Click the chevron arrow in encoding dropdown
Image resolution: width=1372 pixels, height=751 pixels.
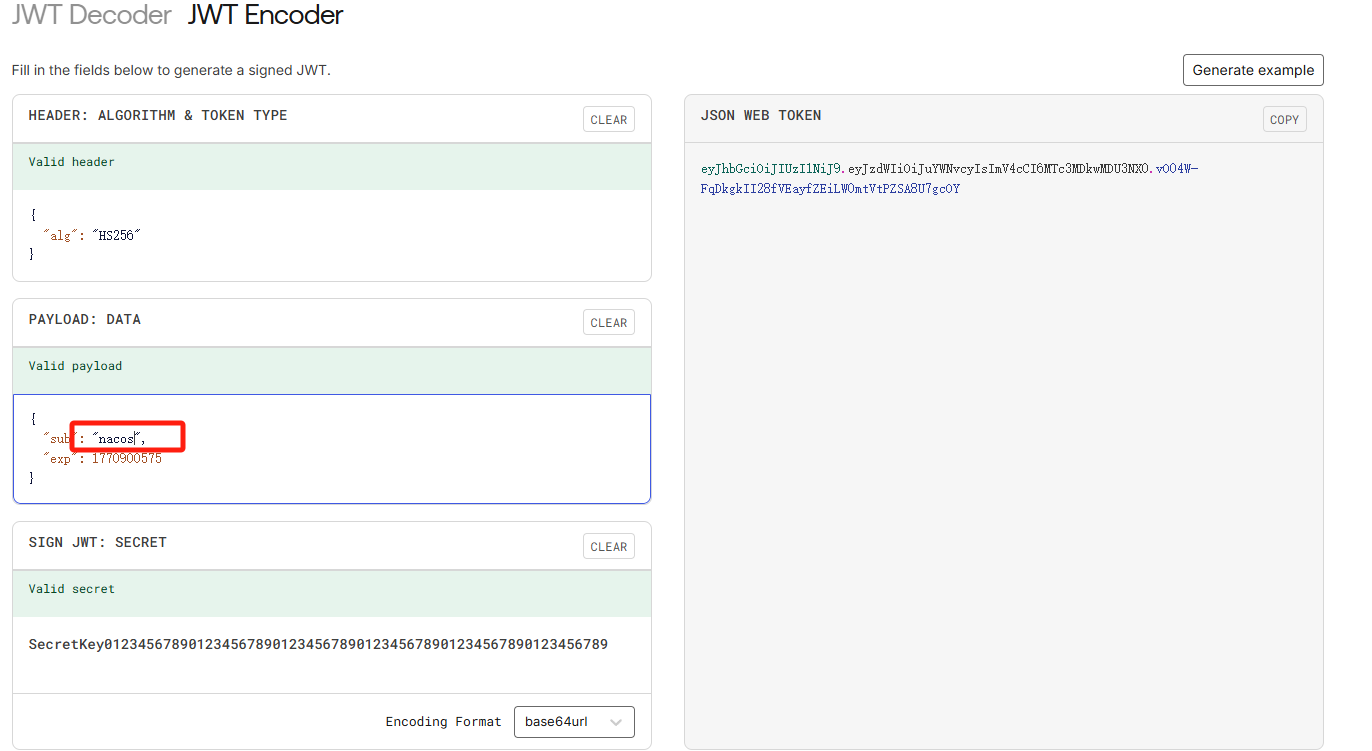click(615, 722)
